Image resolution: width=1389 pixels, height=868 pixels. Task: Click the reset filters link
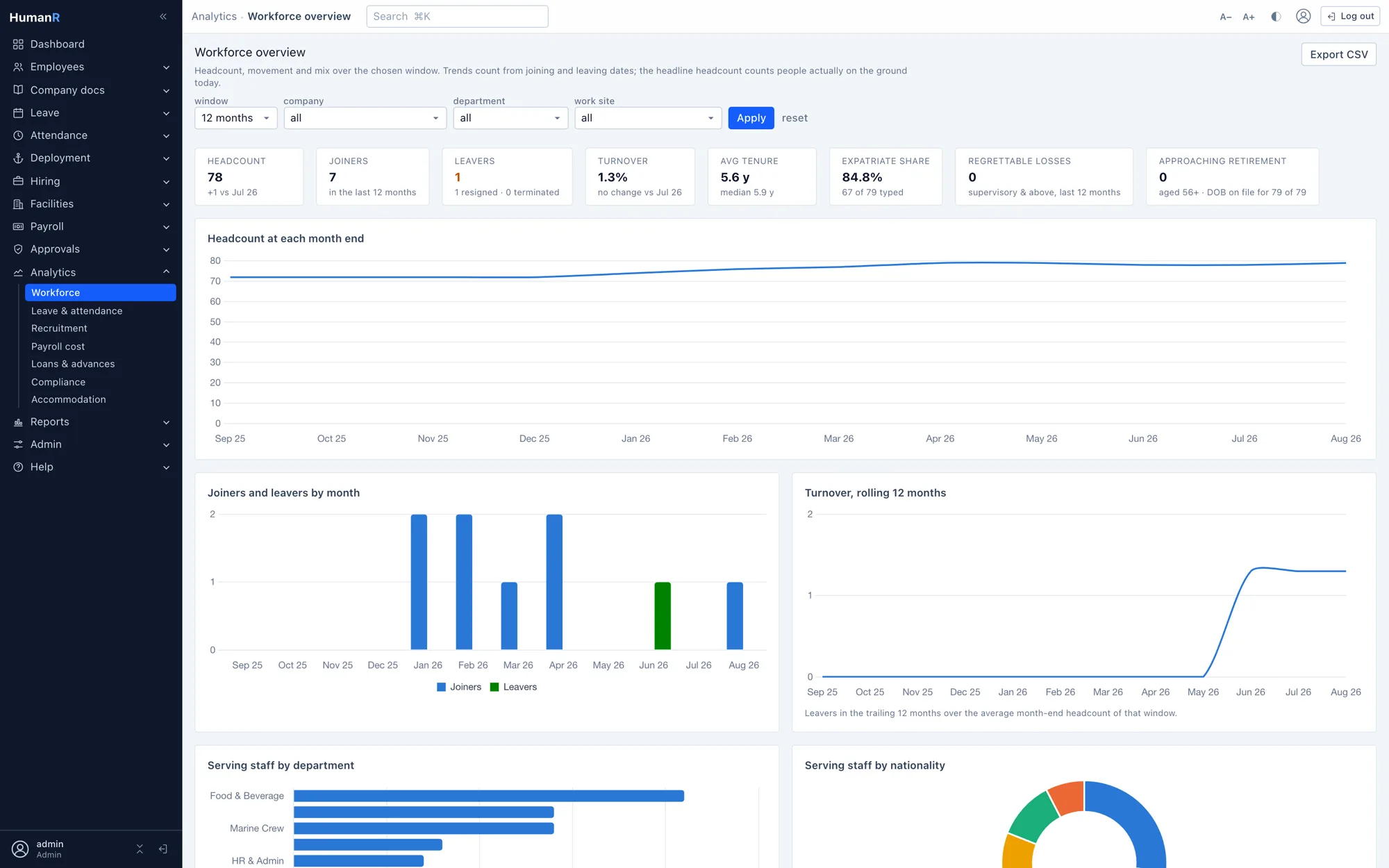click(795, 118)
